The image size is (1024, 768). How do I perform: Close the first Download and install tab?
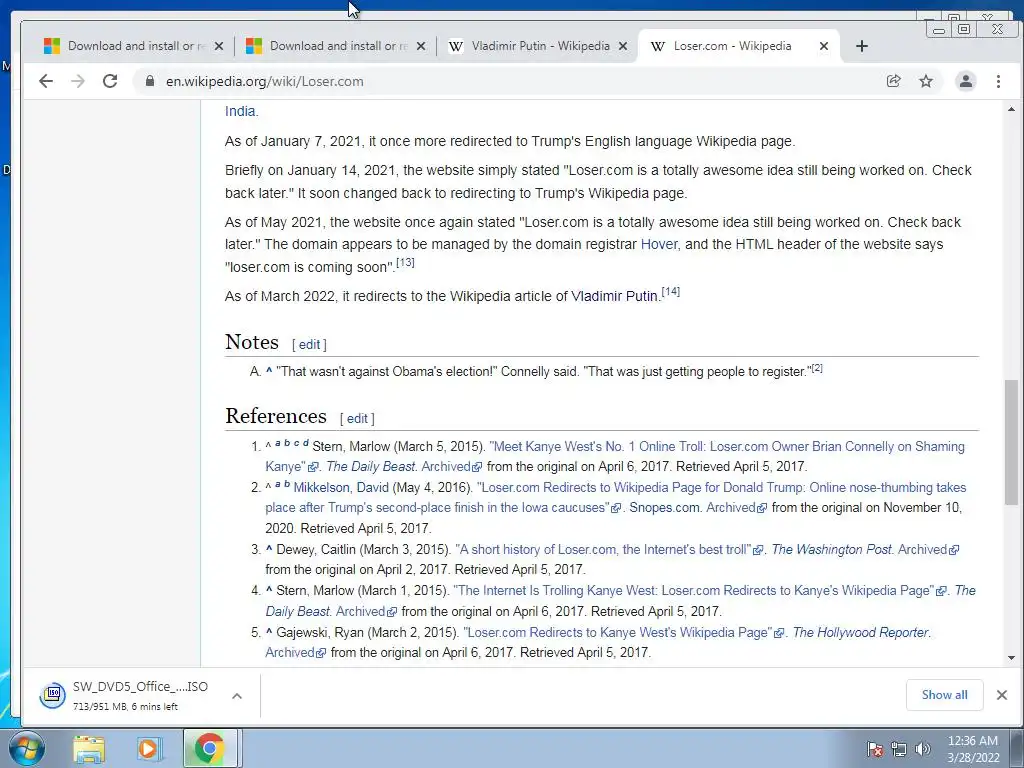tap(219, 46)
